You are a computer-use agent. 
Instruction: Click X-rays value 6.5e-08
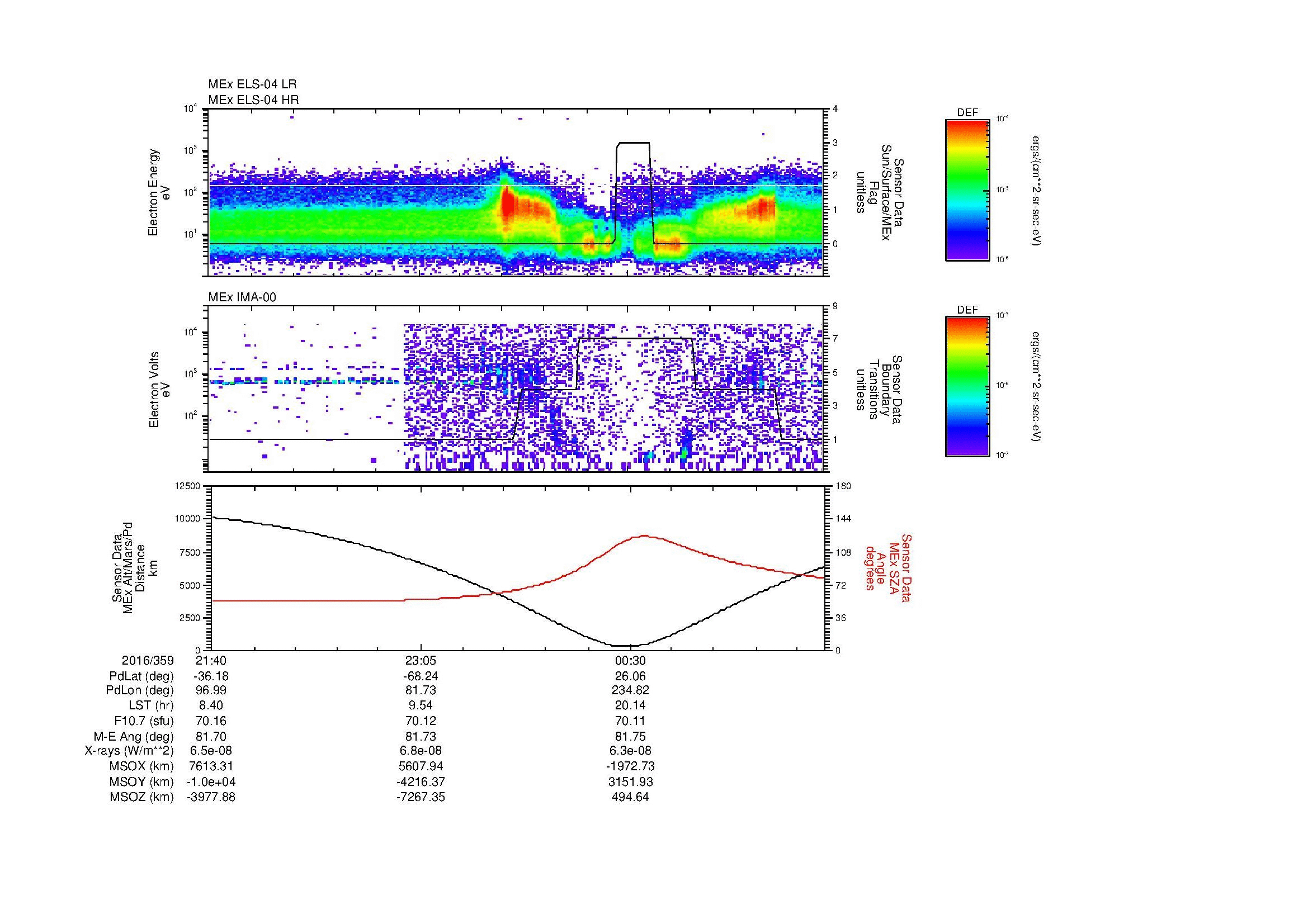(211, 751)
